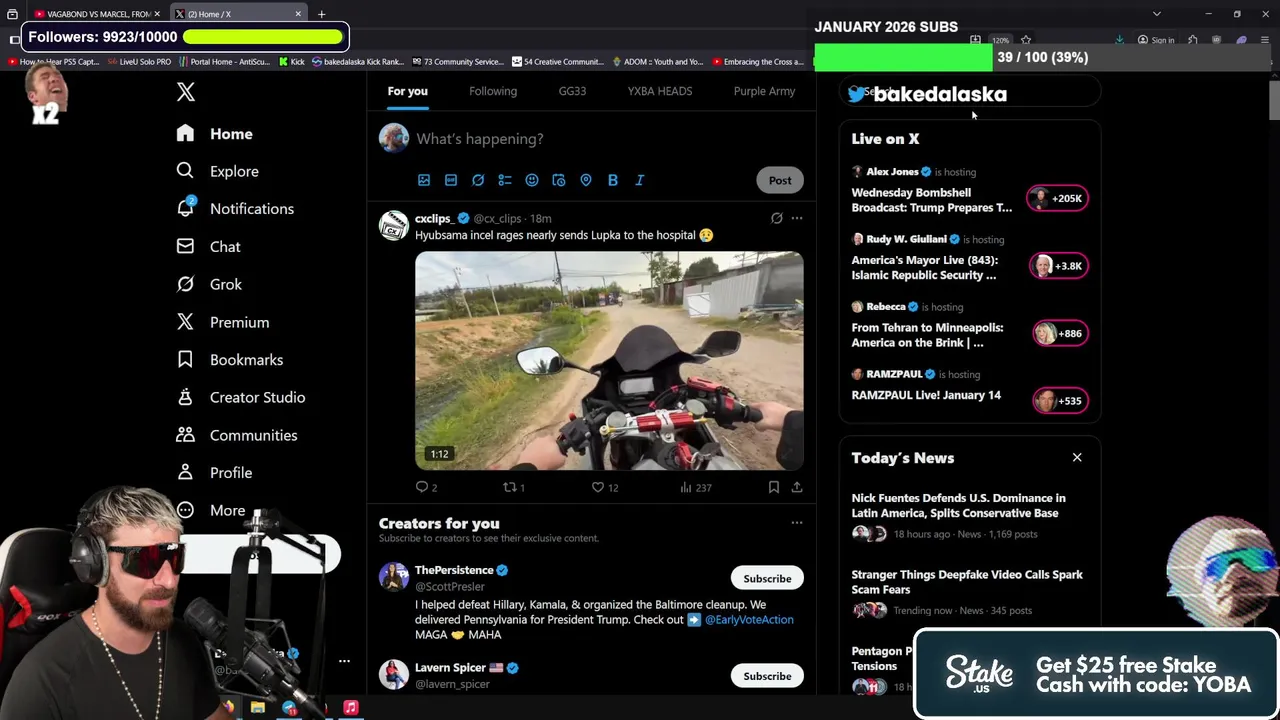Toggle bold text formatting
Screen dimensions: 1280x720
pos(613,180)
